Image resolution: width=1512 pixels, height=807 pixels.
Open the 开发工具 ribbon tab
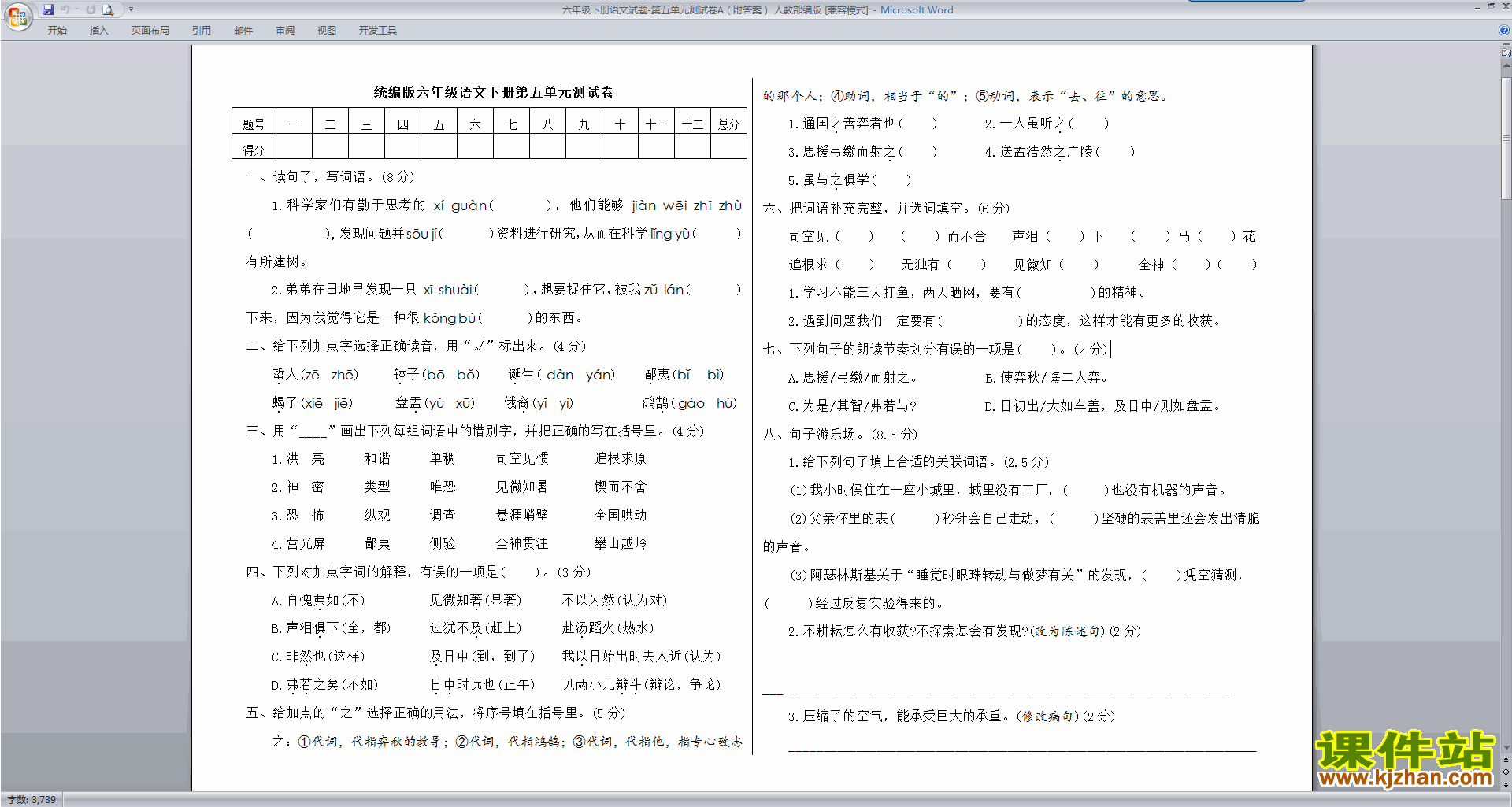click(377, 31)
